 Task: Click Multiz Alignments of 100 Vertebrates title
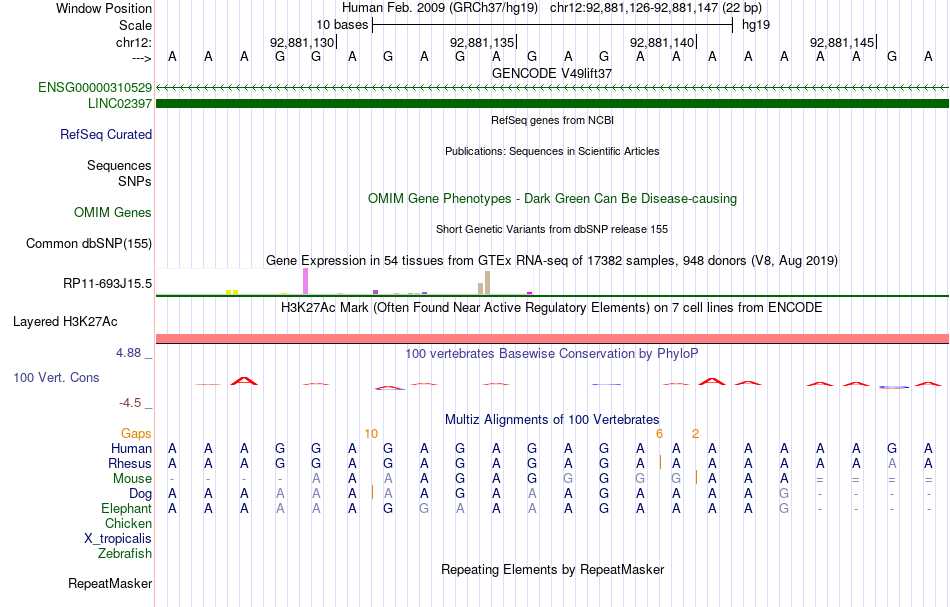pyautogui.click(x=552, y=420)
